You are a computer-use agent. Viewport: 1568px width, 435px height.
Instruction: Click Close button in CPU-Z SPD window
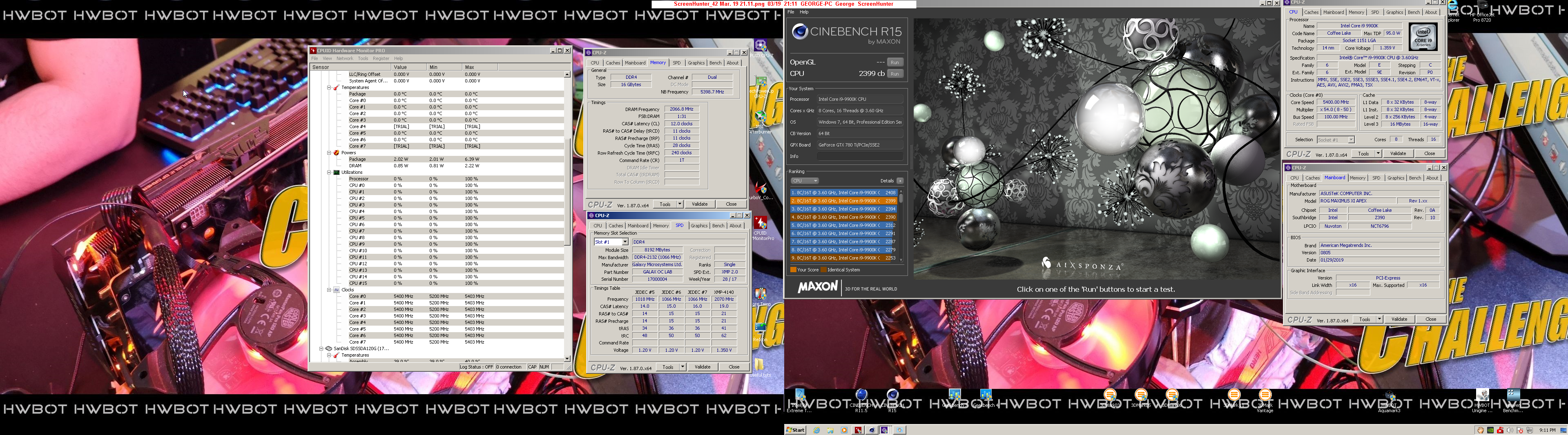[x=734, y=367]
